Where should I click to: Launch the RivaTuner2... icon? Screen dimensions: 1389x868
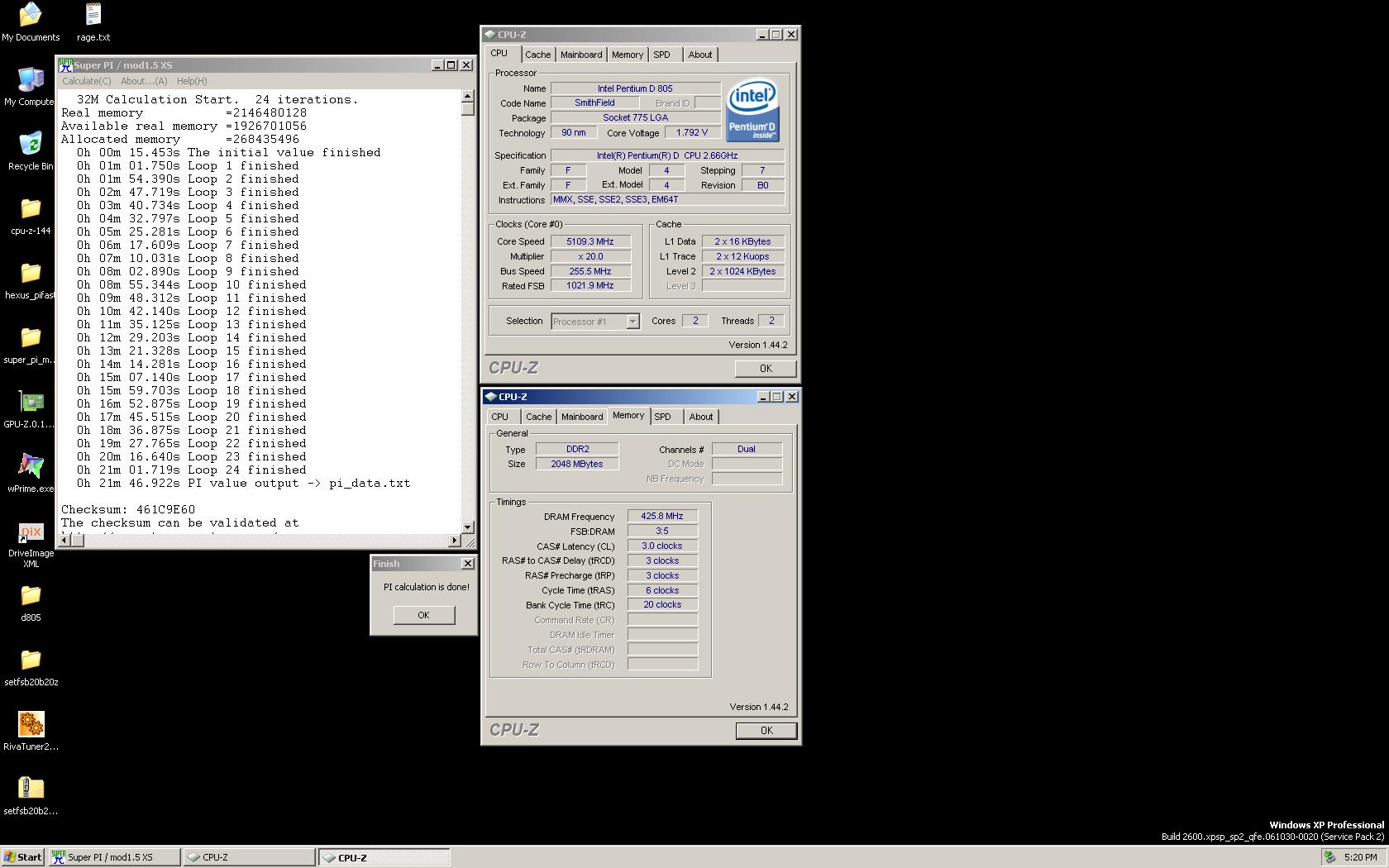31,732
